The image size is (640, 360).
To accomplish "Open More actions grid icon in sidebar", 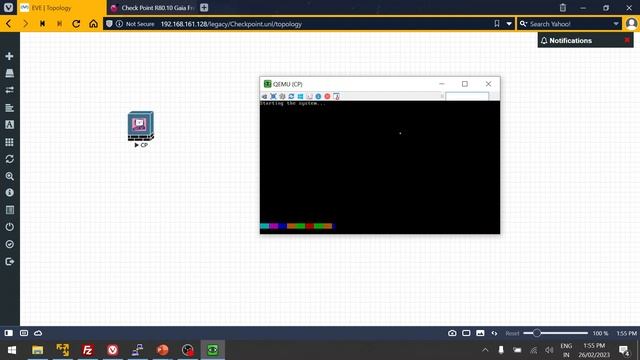I will 9,142.
